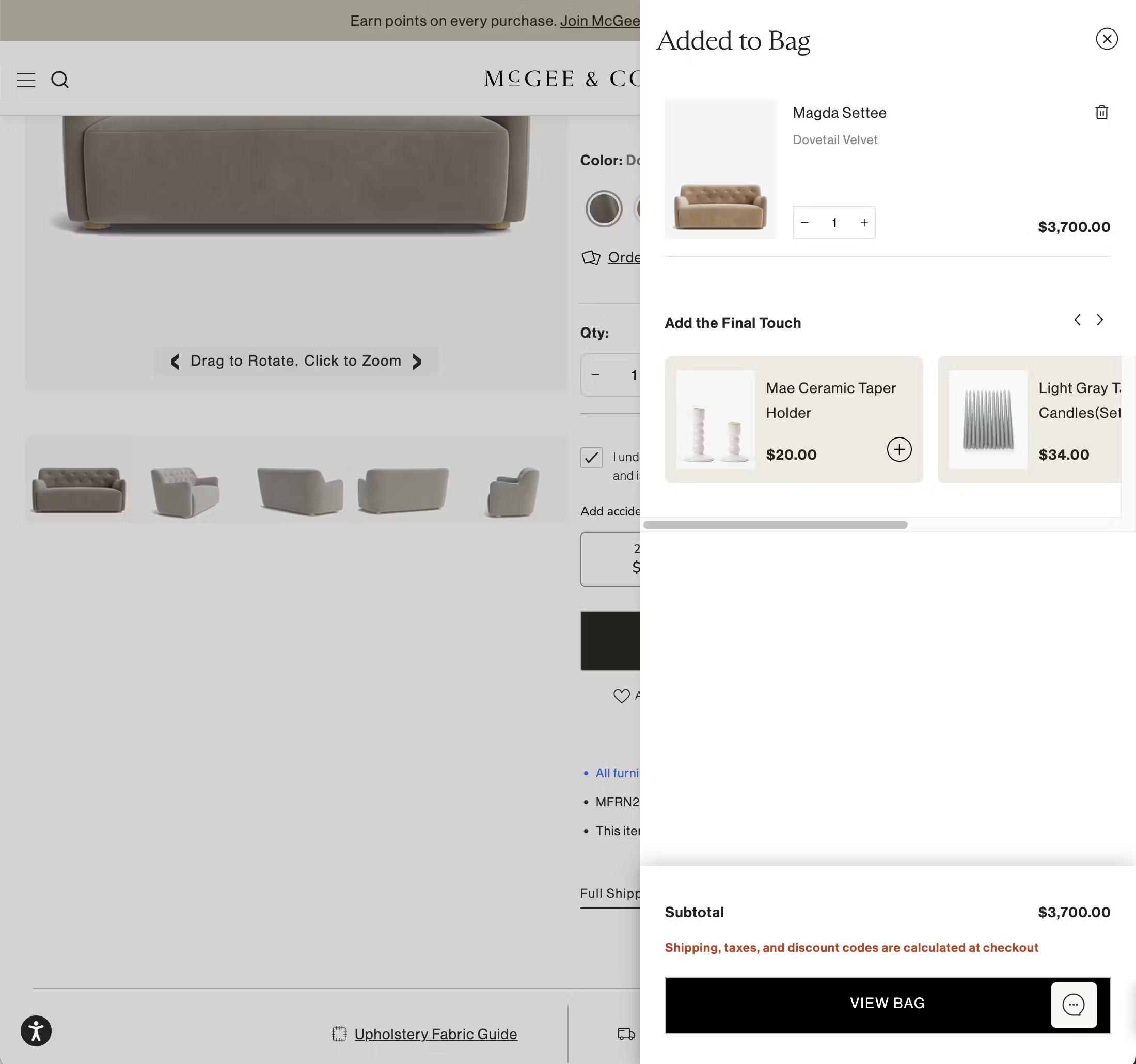The image size is (1136, 1064).
Task: Close the Added to Bag panel
Action: 1108,39
